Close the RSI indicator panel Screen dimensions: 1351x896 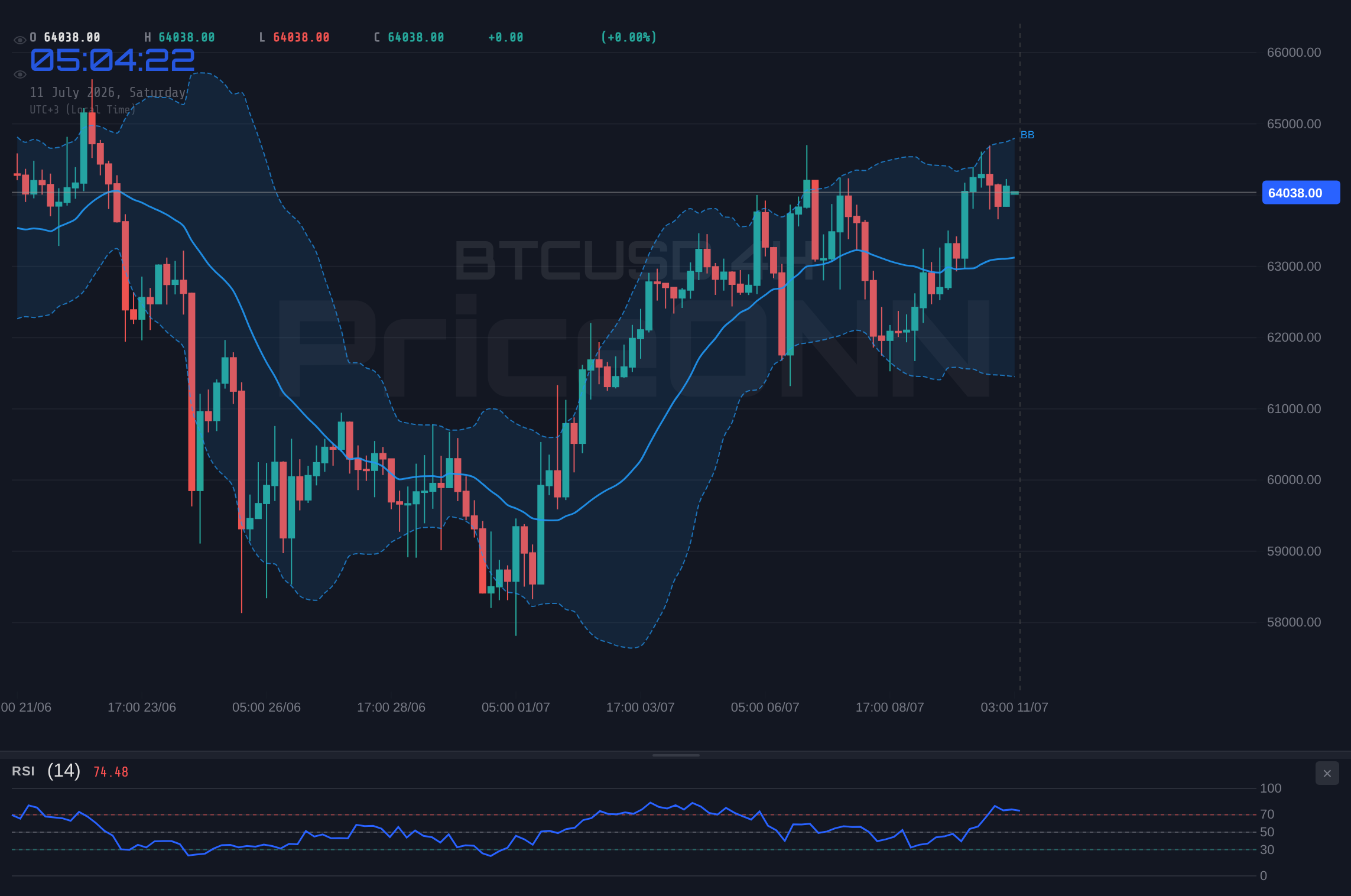1327,773
